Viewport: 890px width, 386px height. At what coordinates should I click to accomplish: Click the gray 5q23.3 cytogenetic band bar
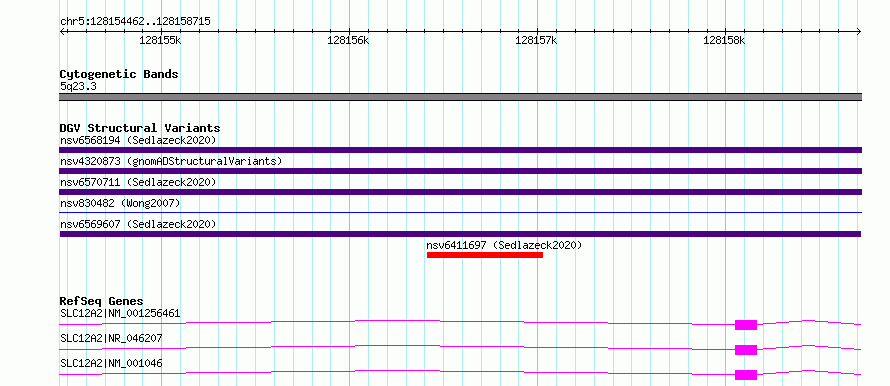[x=460, y=97]
